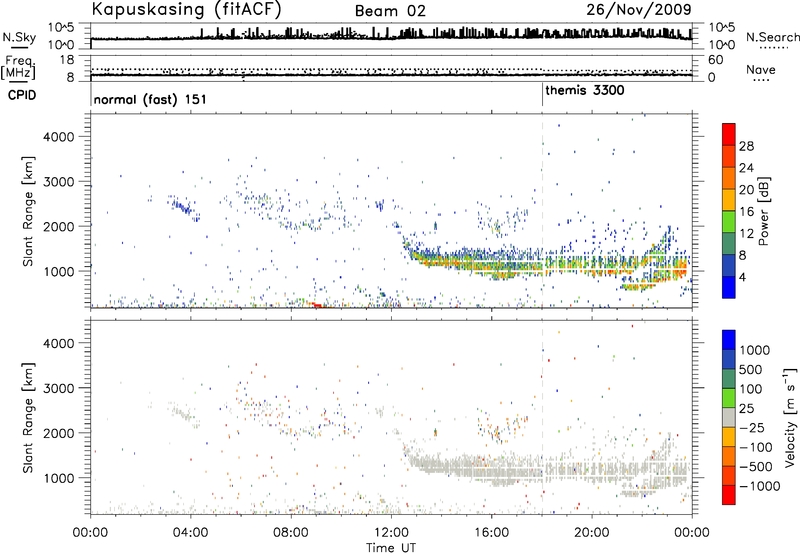The image size is (800, 554).
Task: Select the 'themis 3300' CPID text
Action: pos(585,91)
